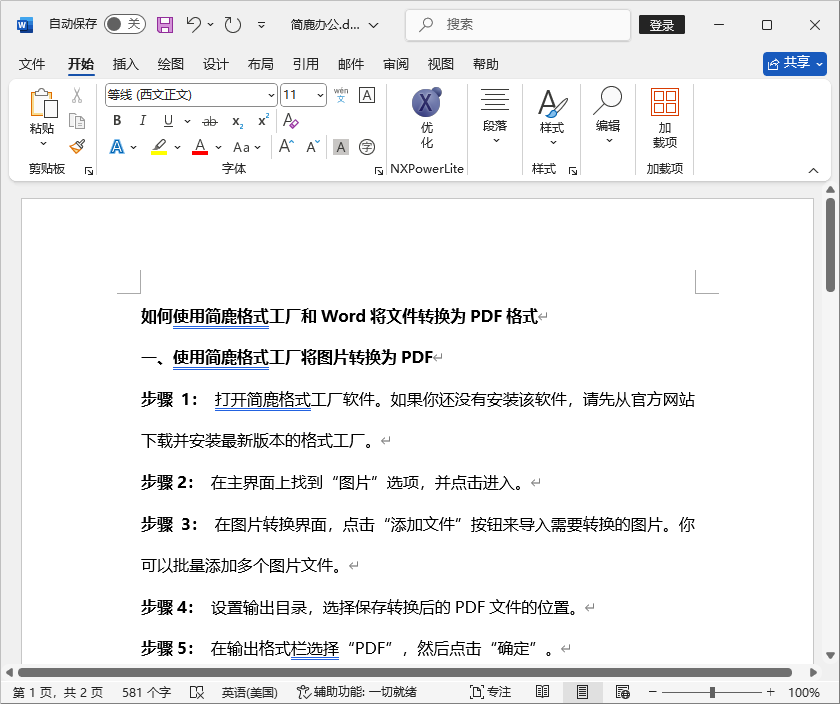
Task: Apply superscript formatting
Action: coord(262,120)
